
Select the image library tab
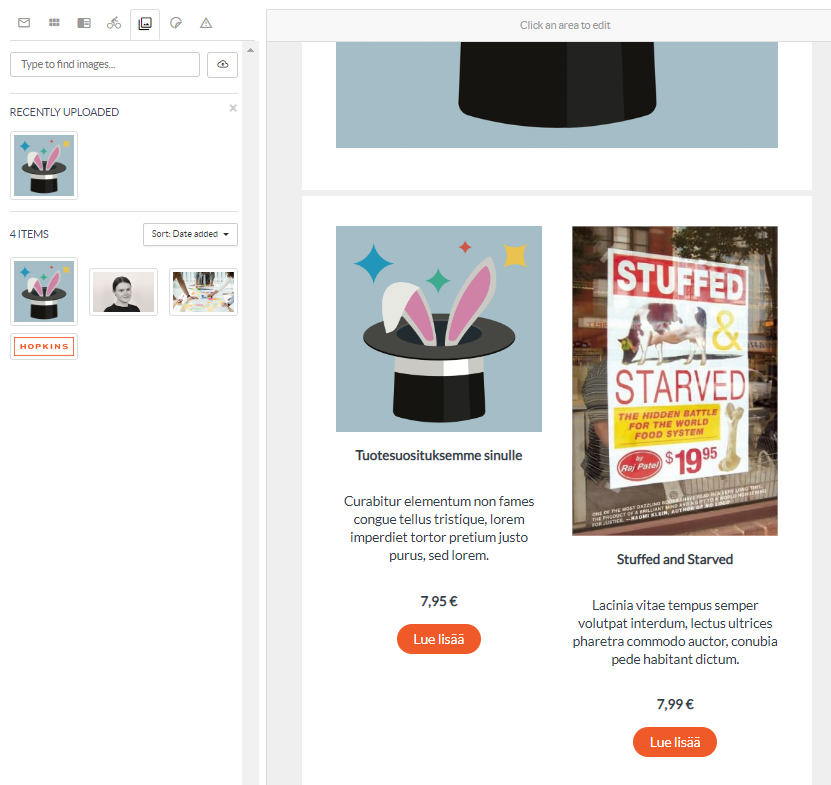145,23
